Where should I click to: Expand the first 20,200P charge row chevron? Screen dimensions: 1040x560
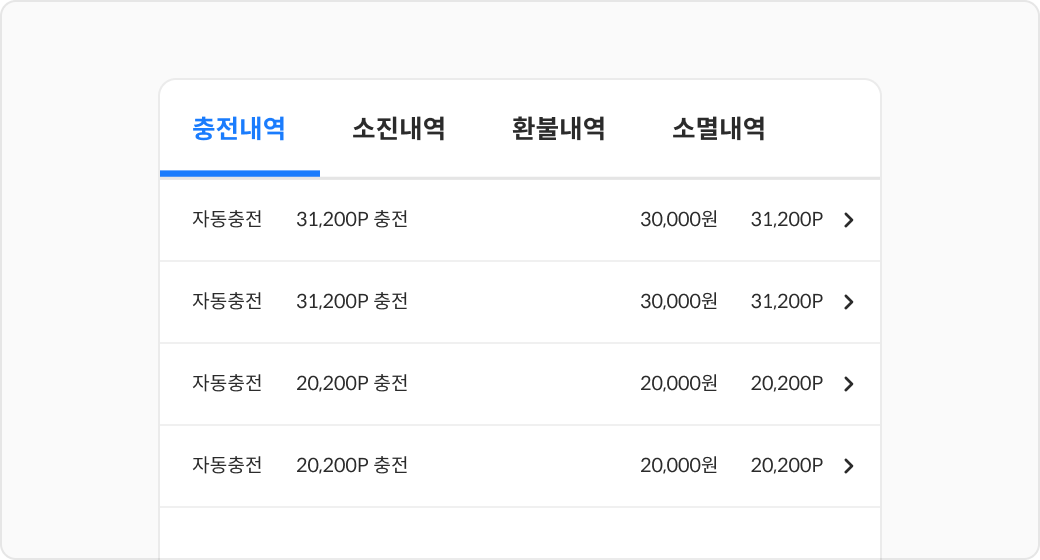coord(849,384)
